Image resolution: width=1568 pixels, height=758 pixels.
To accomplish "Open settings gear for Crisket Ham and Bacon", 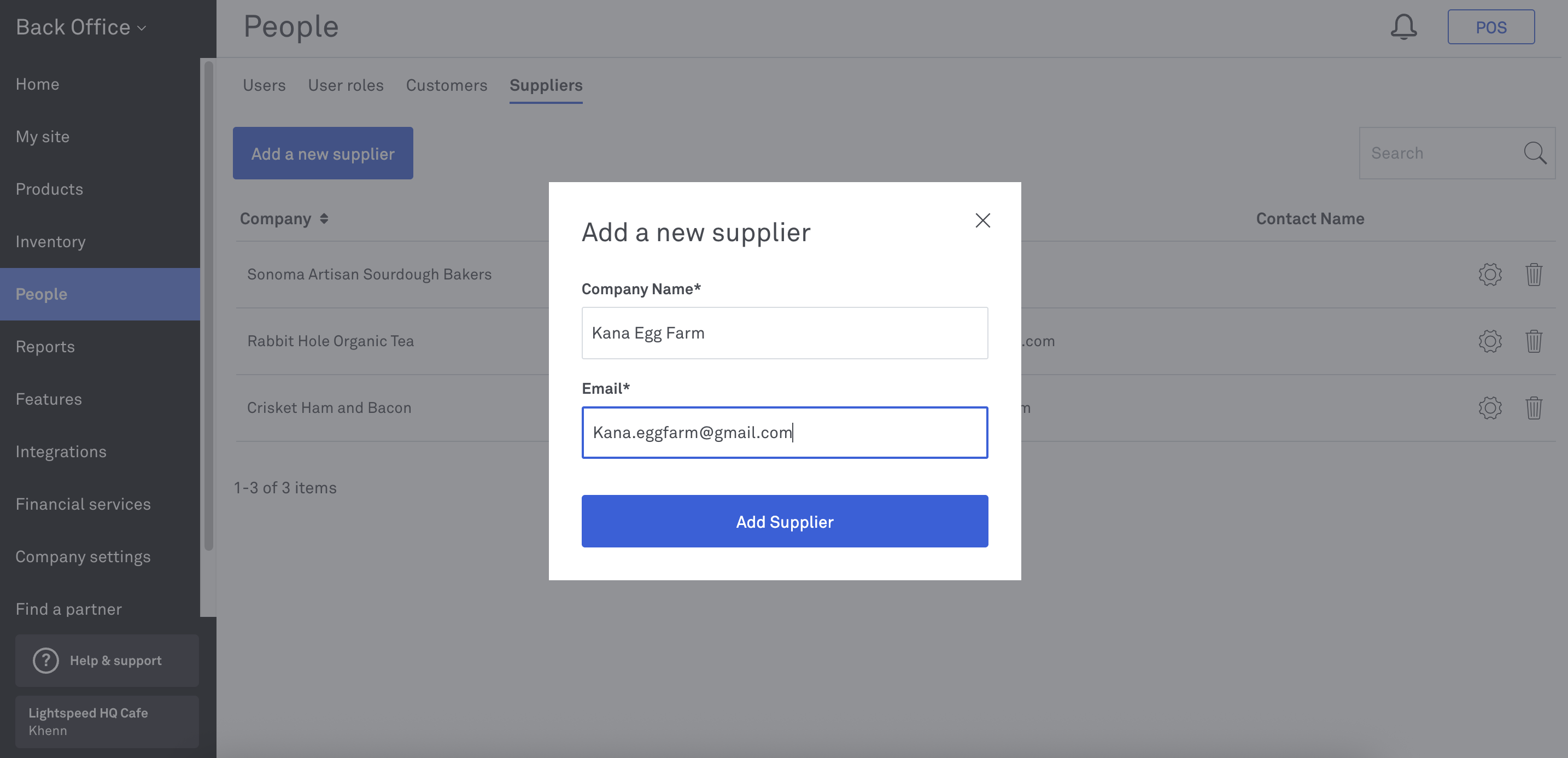I will 1490,408.
